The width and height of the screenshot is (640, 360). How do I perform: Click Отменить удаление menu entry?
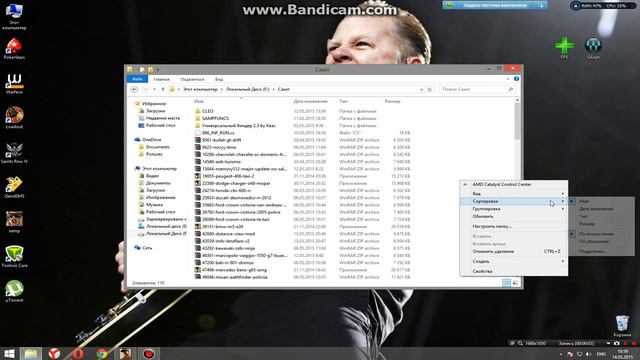coord(513,251)
